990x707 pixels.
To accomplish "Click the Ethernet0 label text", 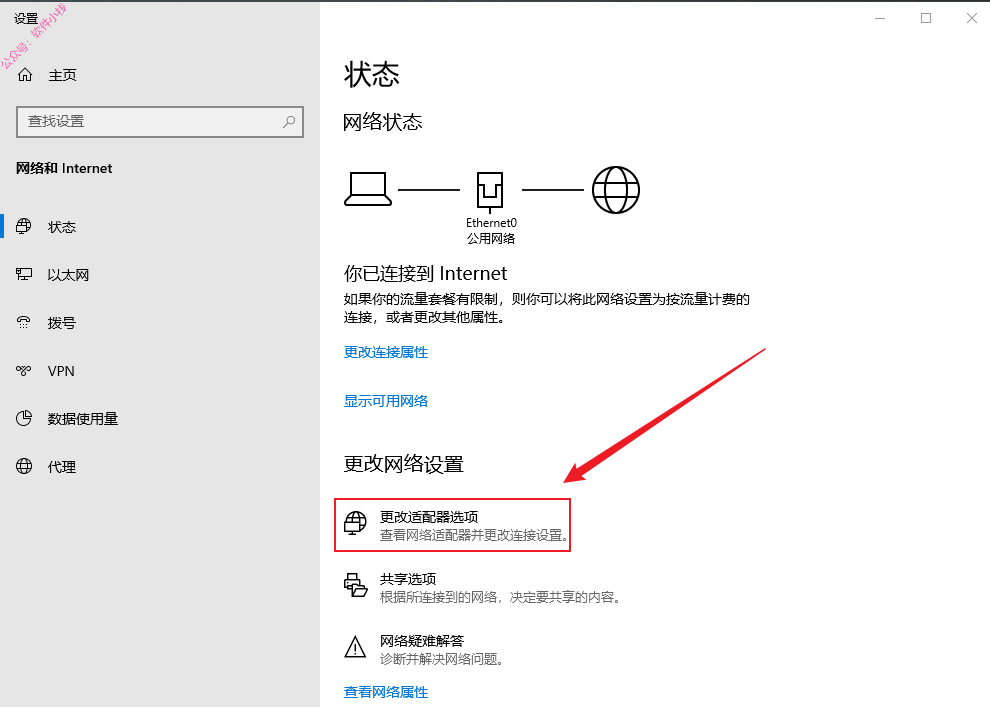I will 491,223.
